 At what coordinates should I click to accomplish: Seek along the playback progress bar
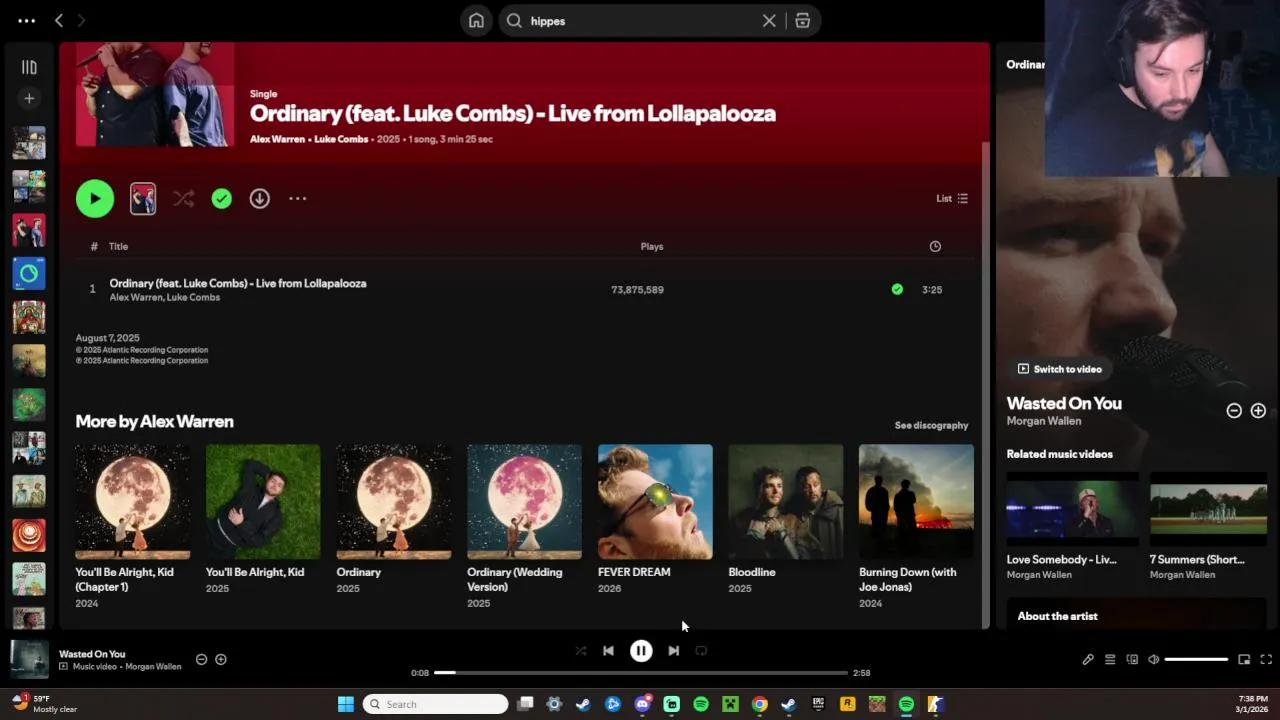(x=641, y=673)
